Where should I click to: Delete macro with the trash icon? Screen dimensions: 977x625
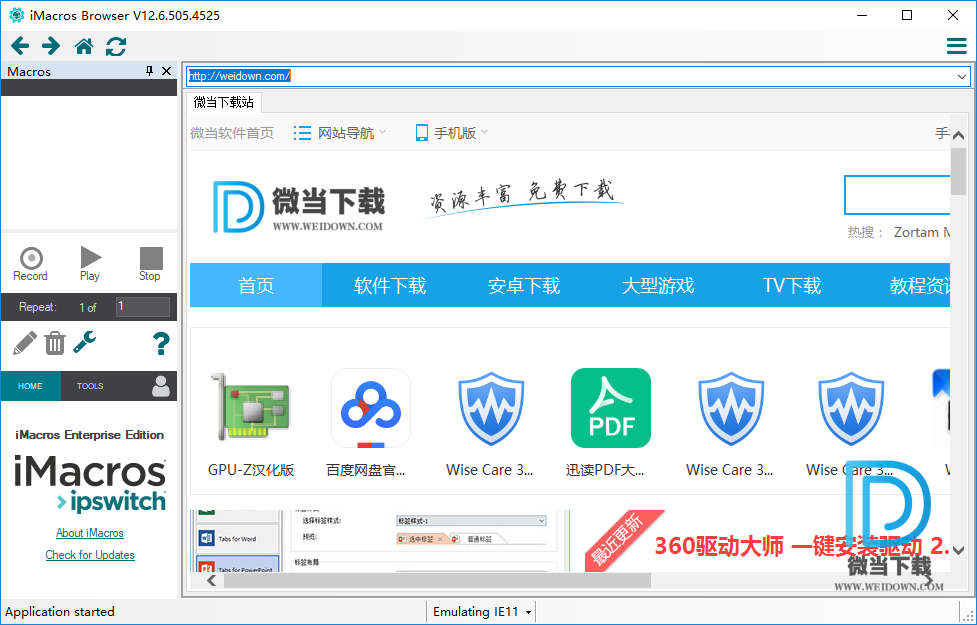coord(55,343)
